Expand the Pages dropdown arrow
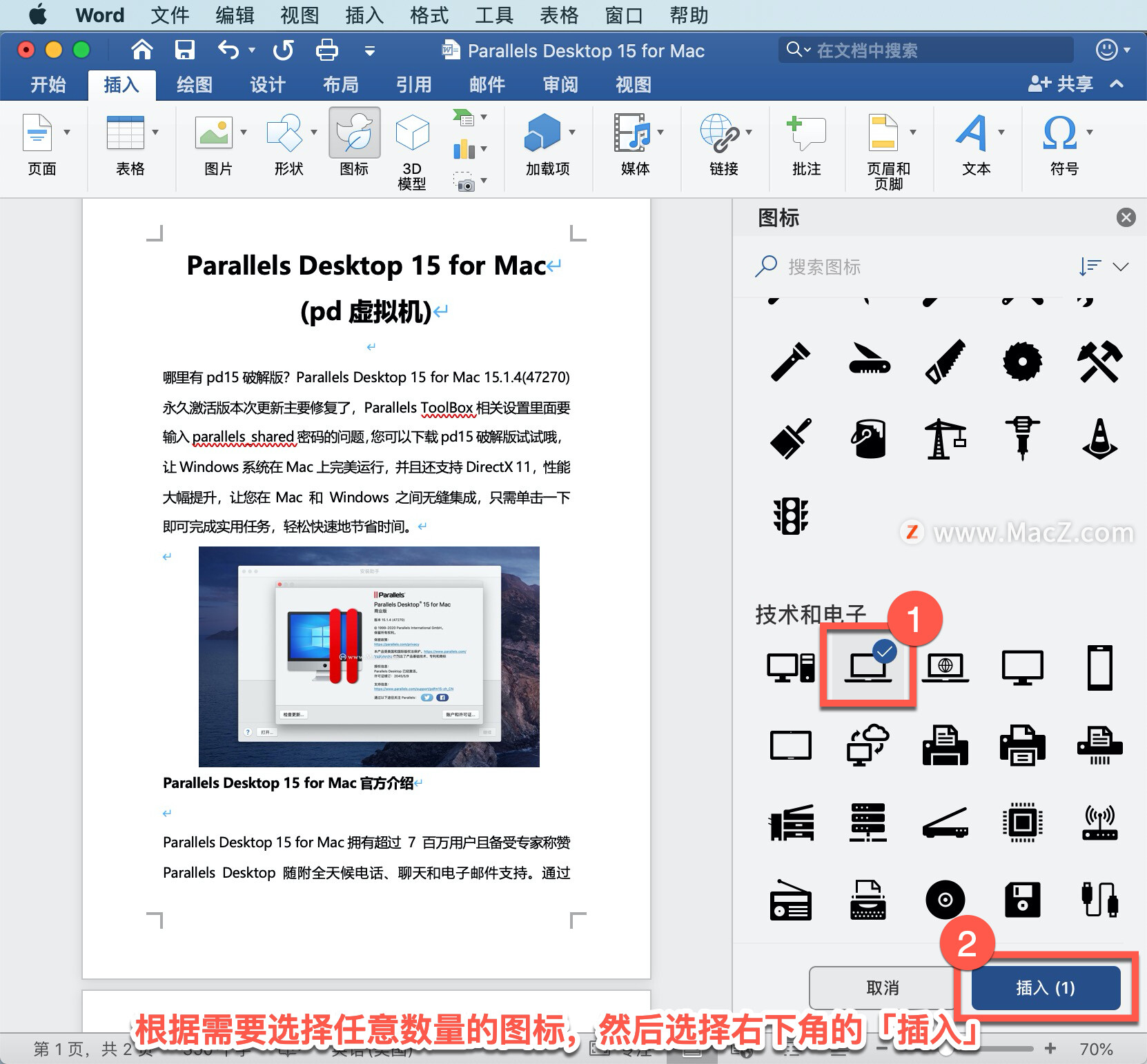The height and width of the screenshot is (1064, 1147). [67, 132]
